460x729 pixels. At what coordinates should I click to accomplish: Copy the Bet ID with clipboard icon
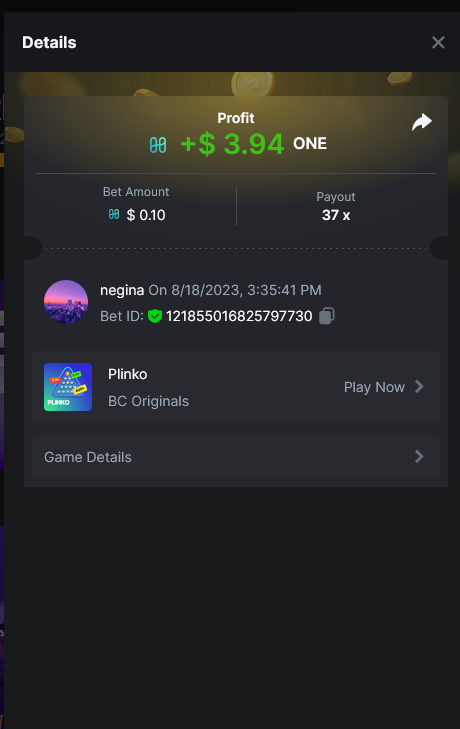pyautogui.click(x=327, y=316)
